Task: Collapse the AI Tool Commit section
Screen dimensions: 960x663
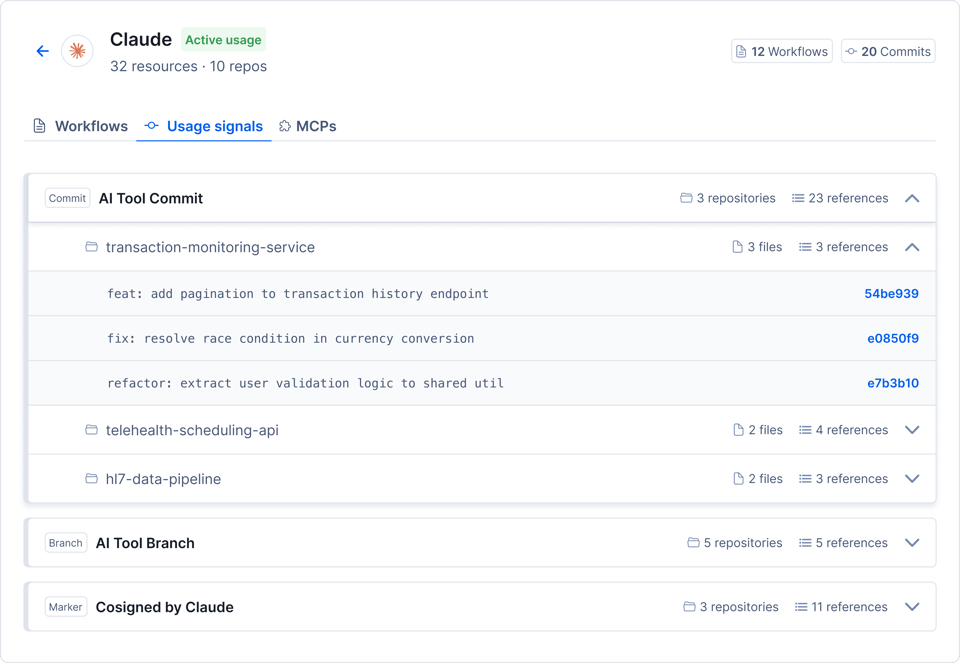Action: tap(912, 198)
